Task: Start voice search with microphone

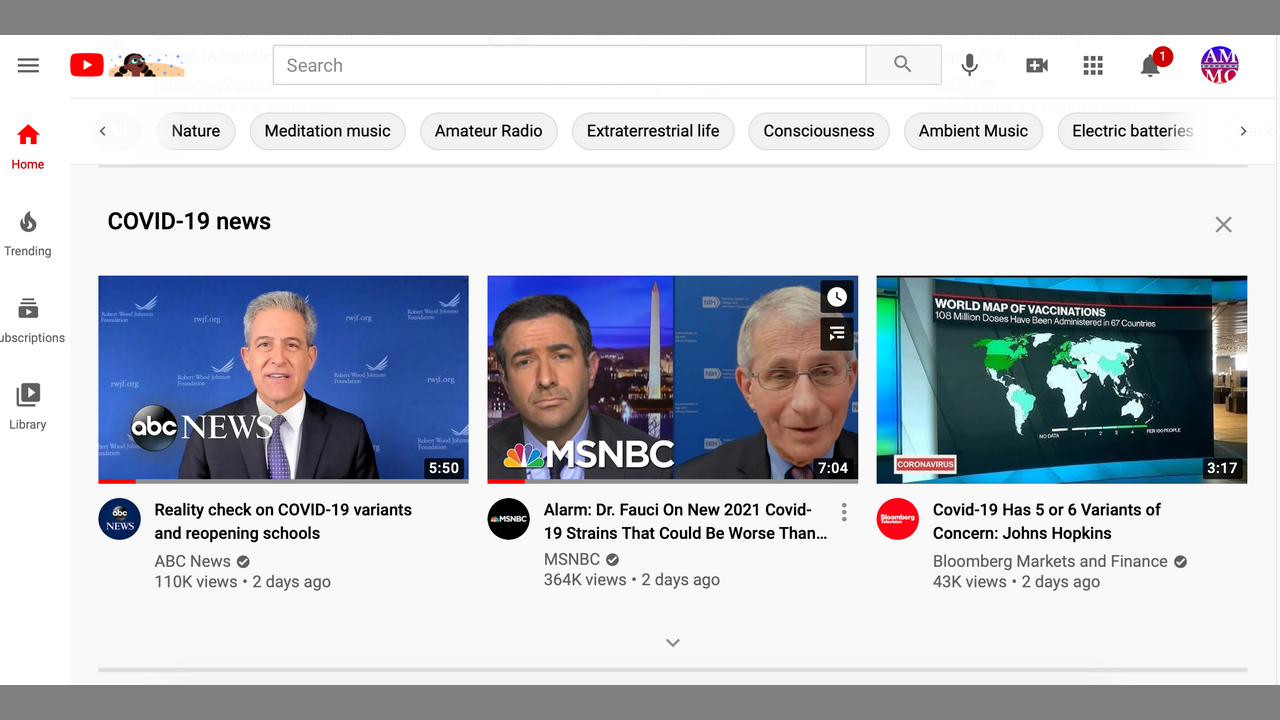Action: 969,65
